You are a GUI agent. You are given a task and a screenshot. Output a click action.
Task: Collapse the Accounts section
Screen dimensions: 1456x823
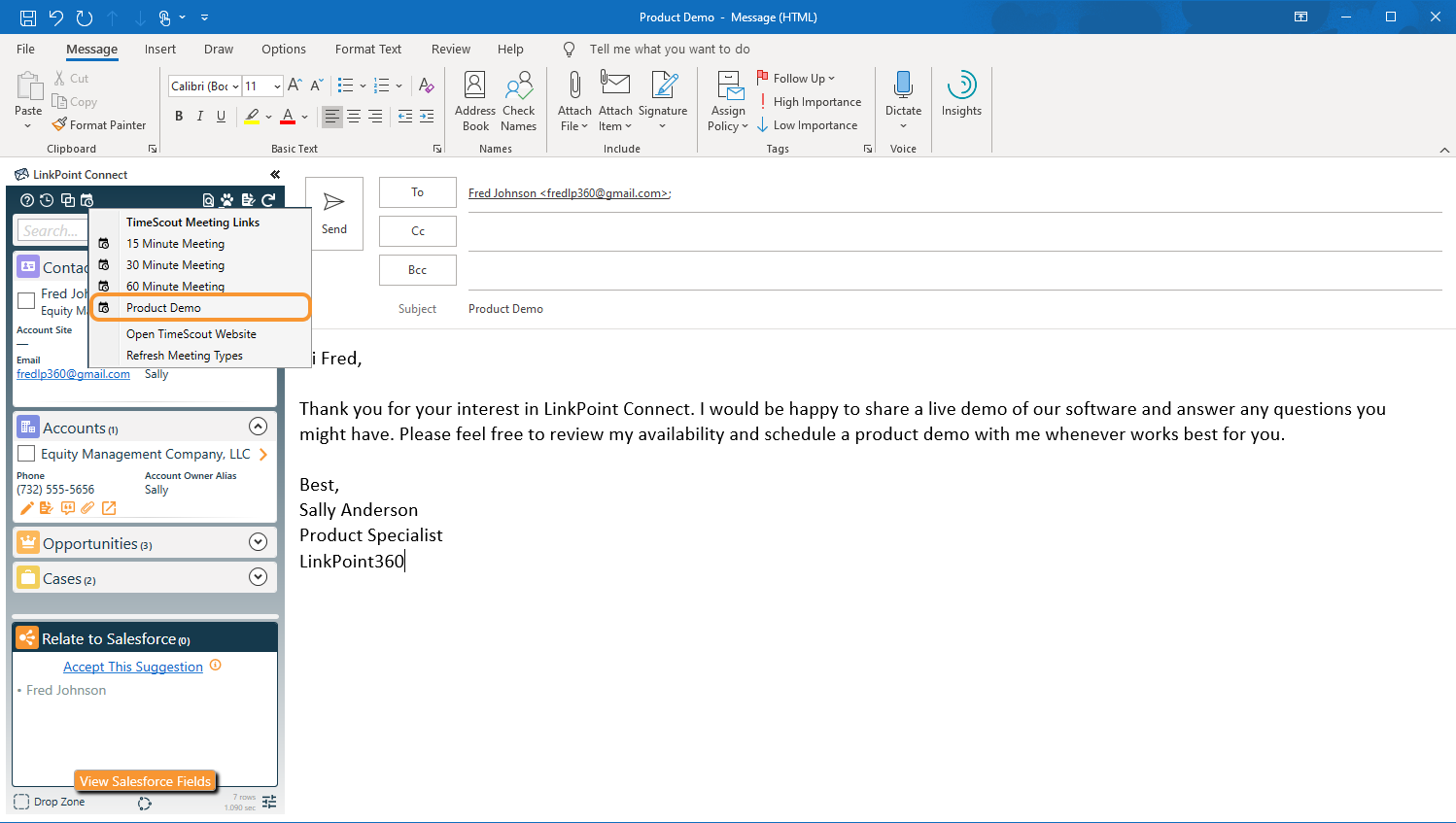coord(258,427)
